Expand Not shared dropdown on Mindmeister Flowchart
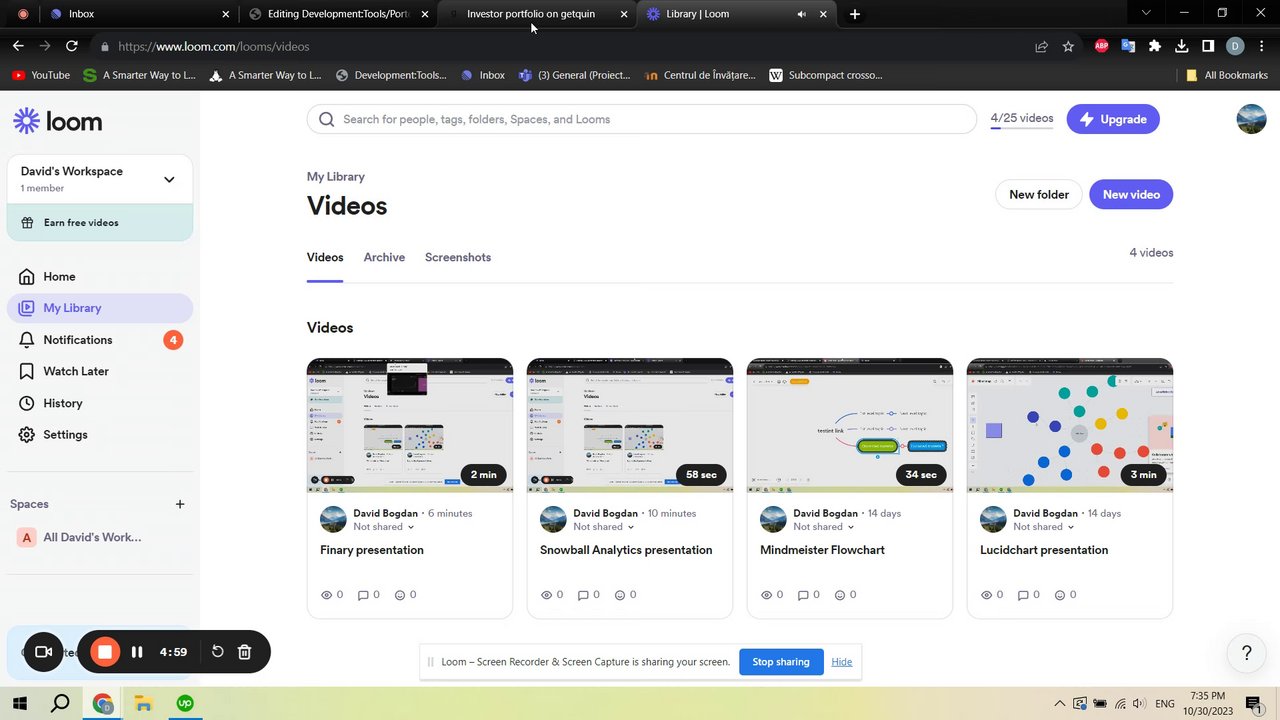This screenshot has width=1280, height=720. [x=824, y=527]
